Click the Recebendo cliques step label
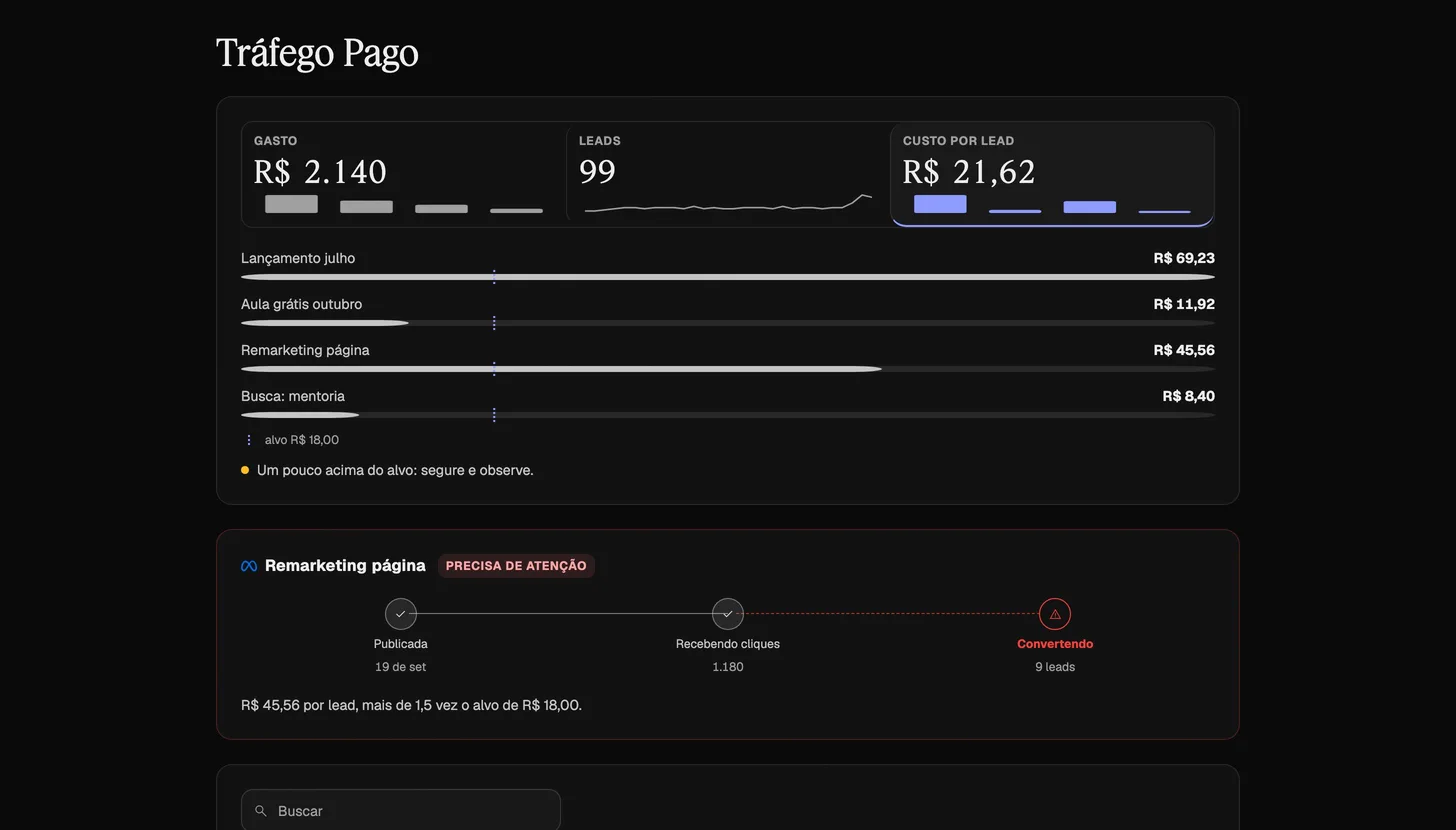The height and width of the screenshot is (830, 1456). click(728, 644)
